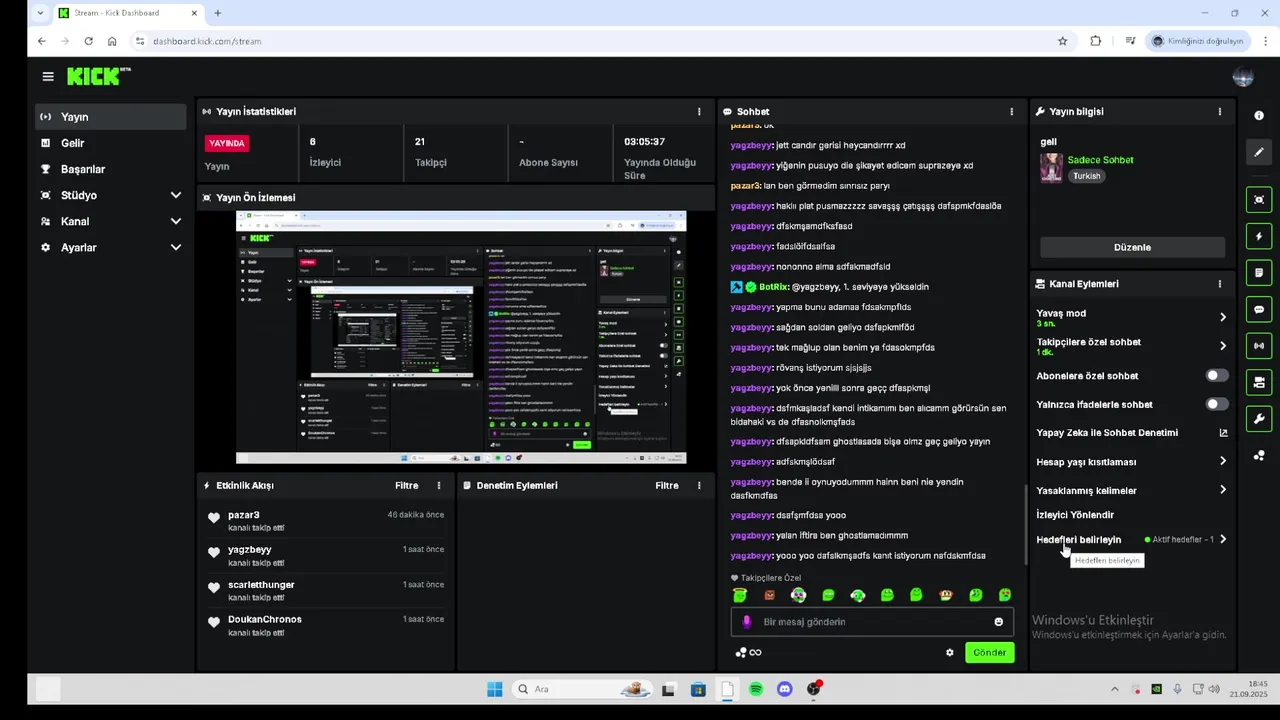Open Filtre dropdown in Denetim Eylemleri
Screen dimensions: 1280x720
[667, 485]
